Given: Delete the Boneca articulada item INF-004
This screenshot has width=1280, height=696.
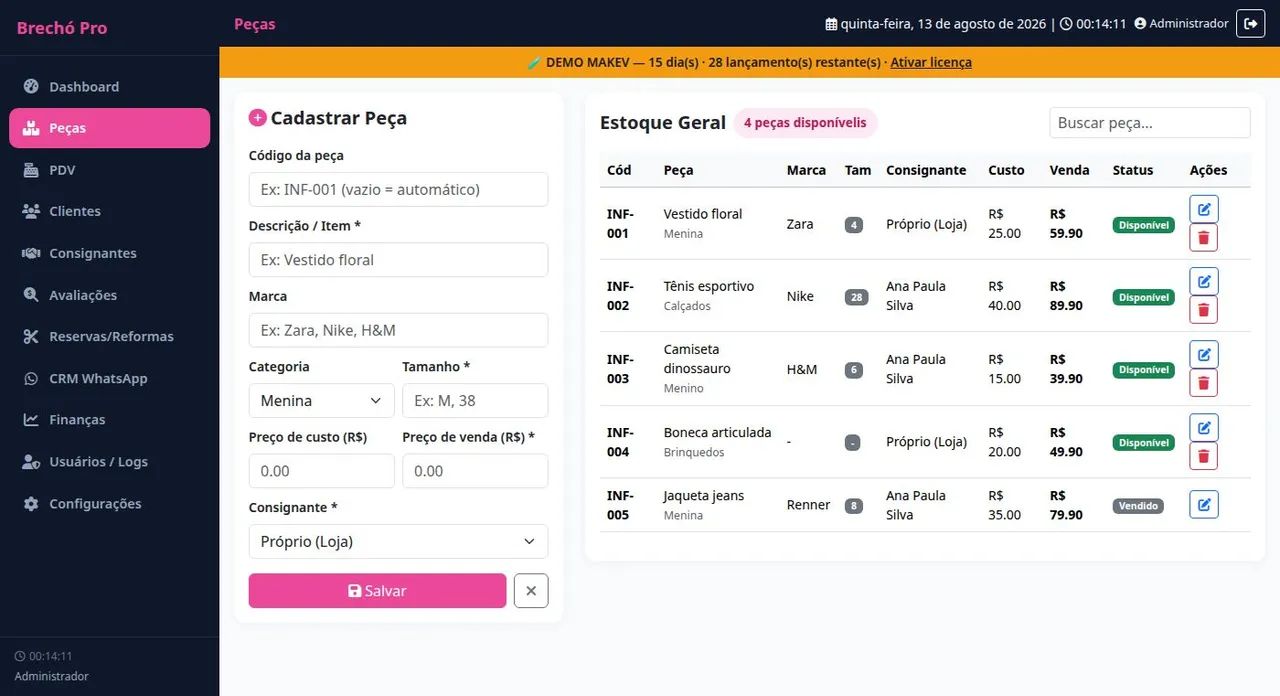Looking at the screenshot, I should tap(1204, 456).
